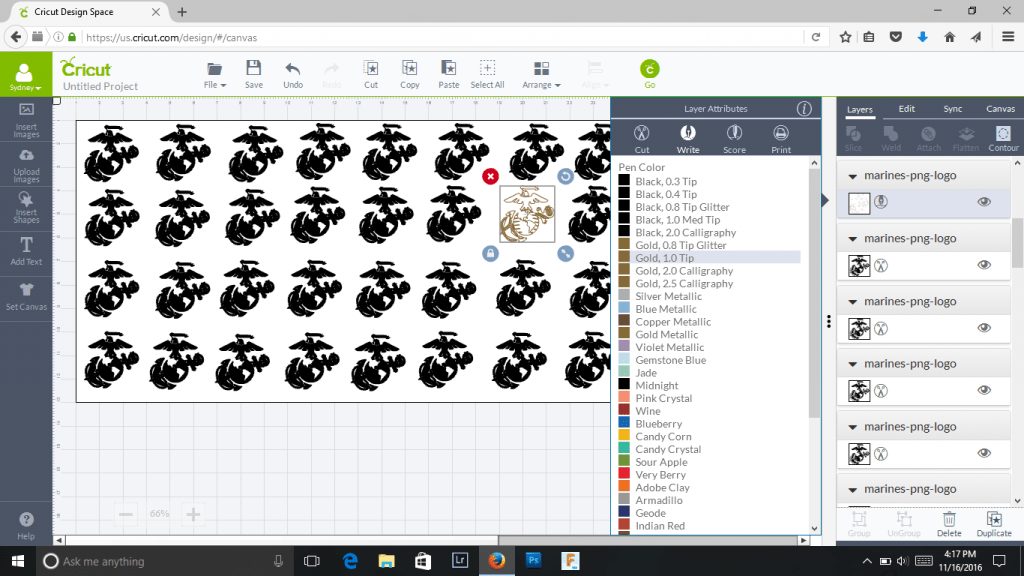Expand the Arrange dropdown
The height and width of the screenshot is (576, 1024).
coord(542,74)
